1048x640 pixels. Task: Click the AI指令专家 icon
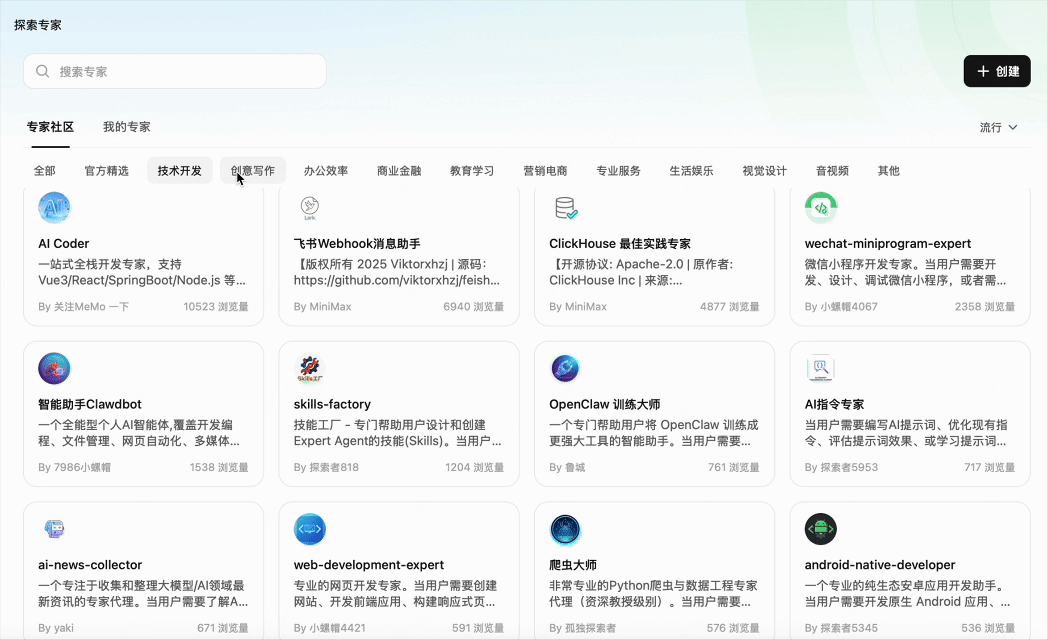(x=821, y=369)
